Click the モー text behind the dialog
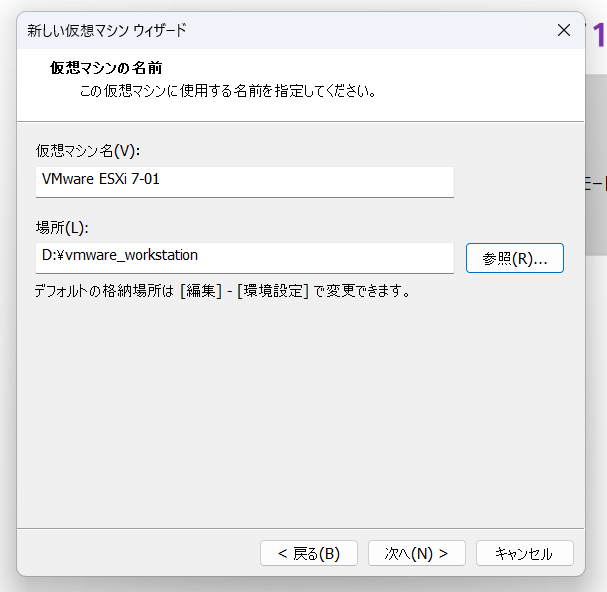Viewport: 607px width, 592px height. [594, 183]
